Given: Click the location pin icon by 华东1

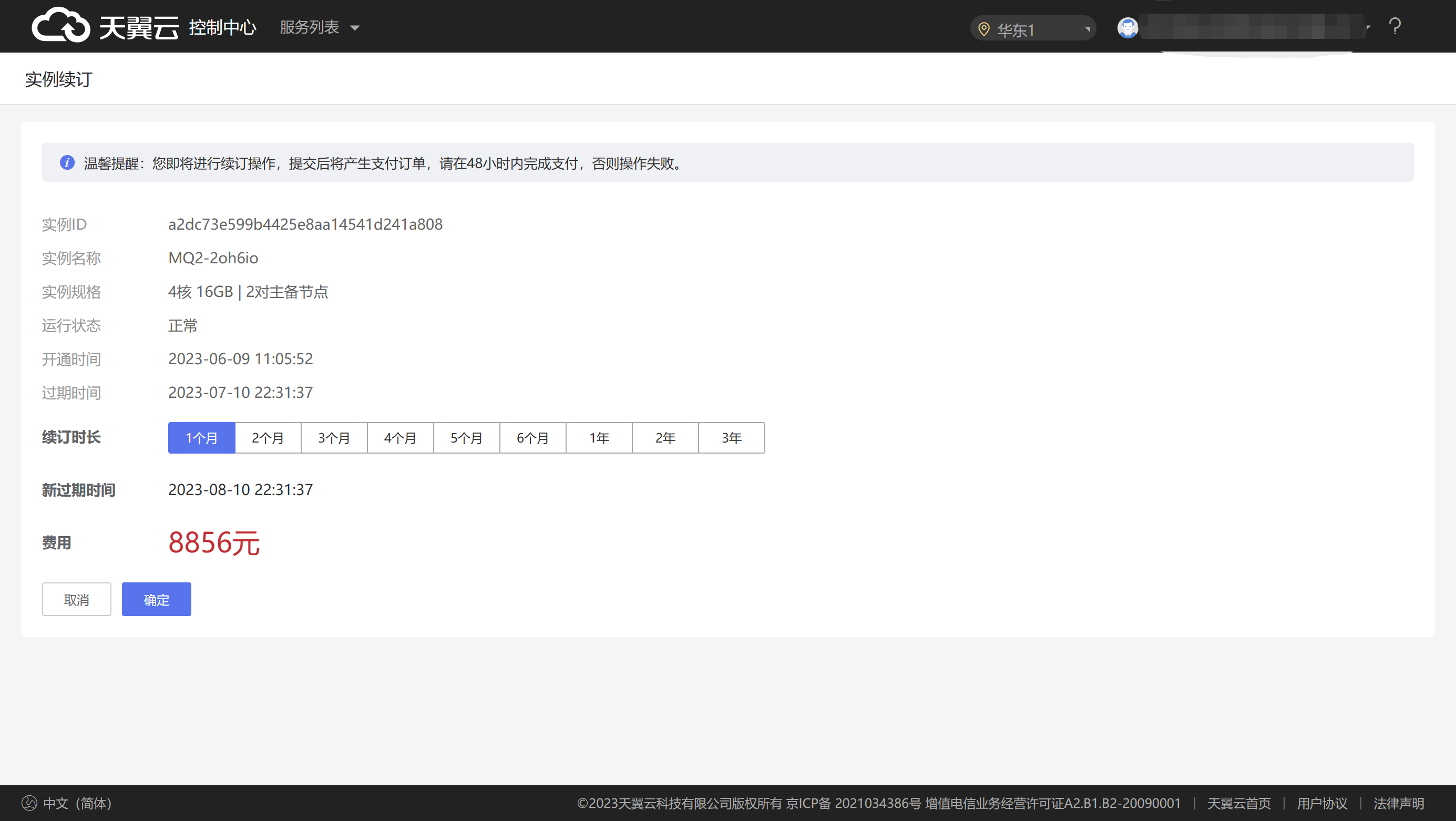Looking at the screenshot, I should (x=984, y=29).
